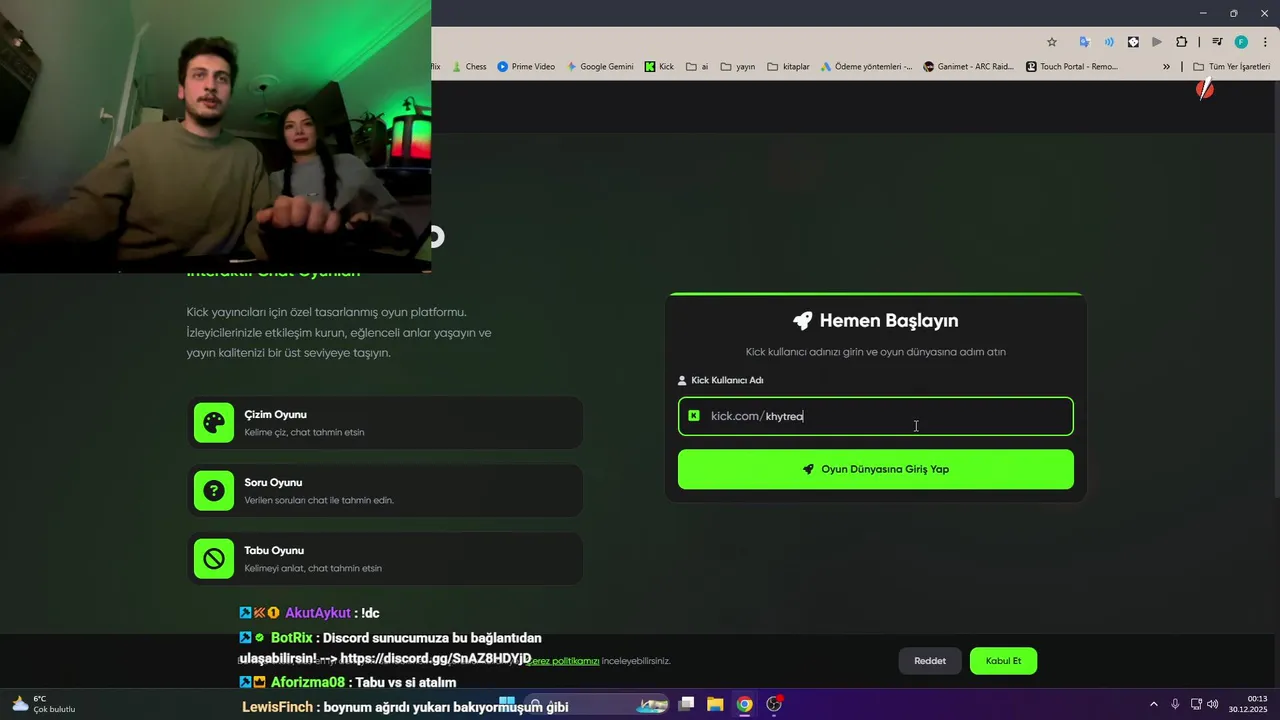Viewport: 1280px width, 720px height.
Task: Expand the 'kitaplar' bookmark folder
Action: [x=788, y=67]
